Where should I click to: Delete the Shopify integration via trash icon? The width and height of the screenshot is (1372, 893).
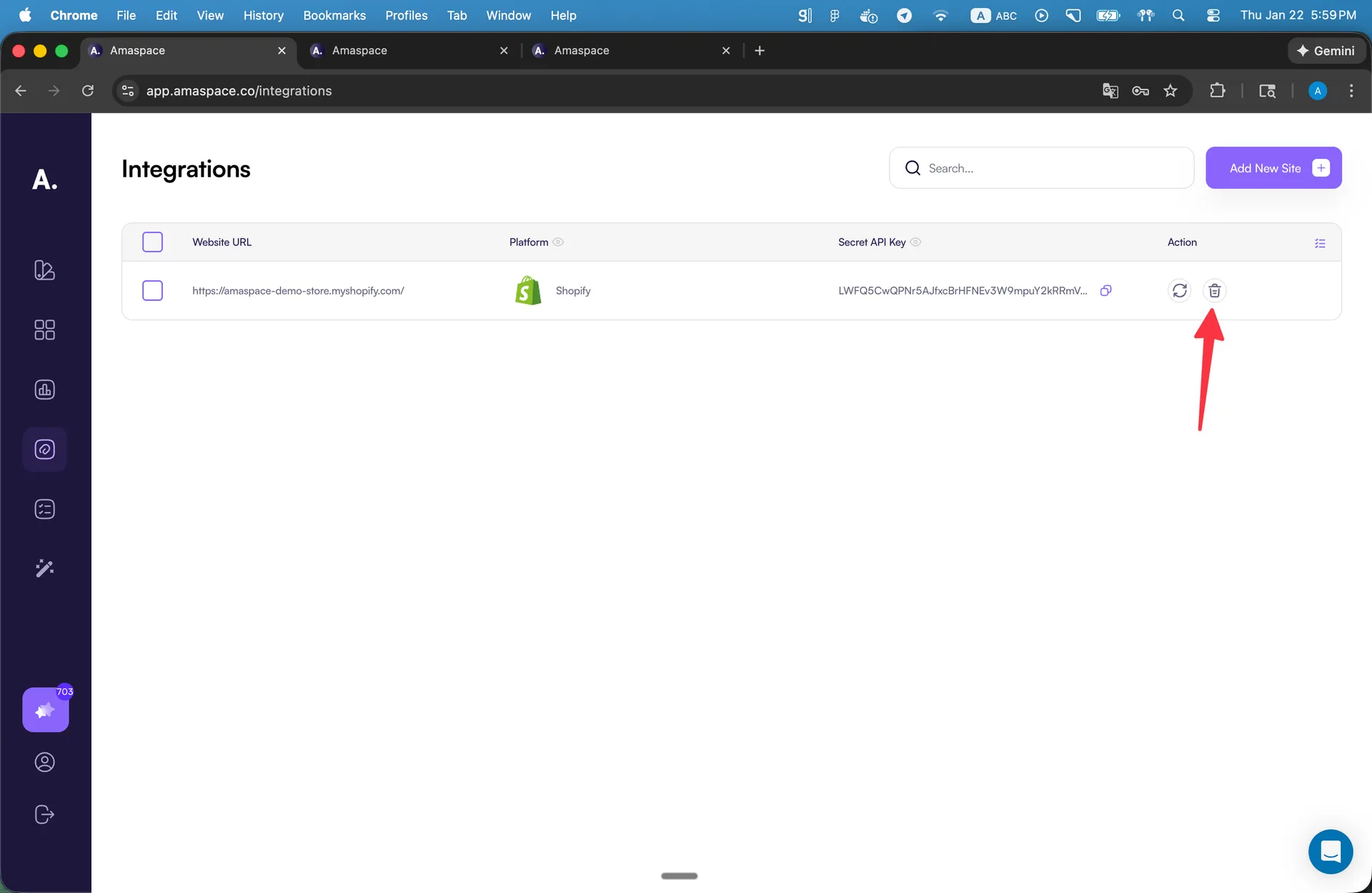click(1215, 290)
